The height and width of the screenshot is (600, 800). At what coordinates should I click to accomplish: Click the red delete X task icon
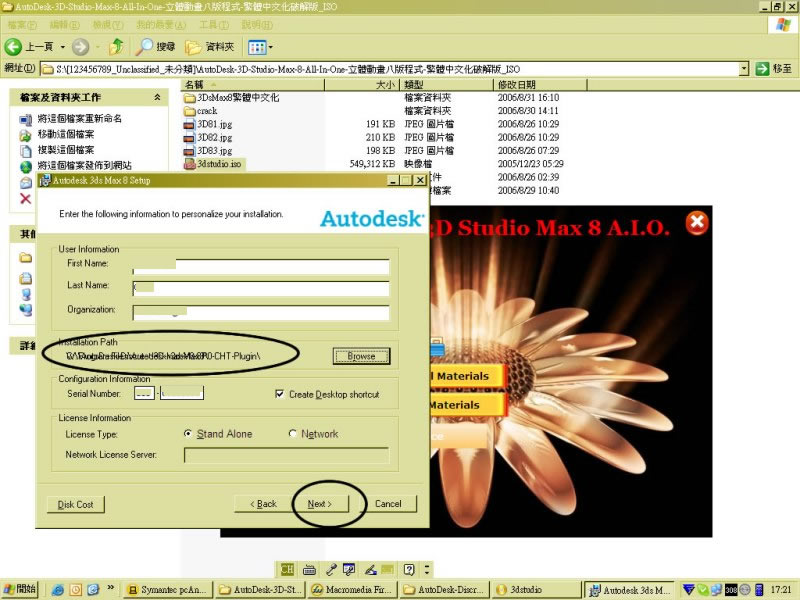point(26,198)
